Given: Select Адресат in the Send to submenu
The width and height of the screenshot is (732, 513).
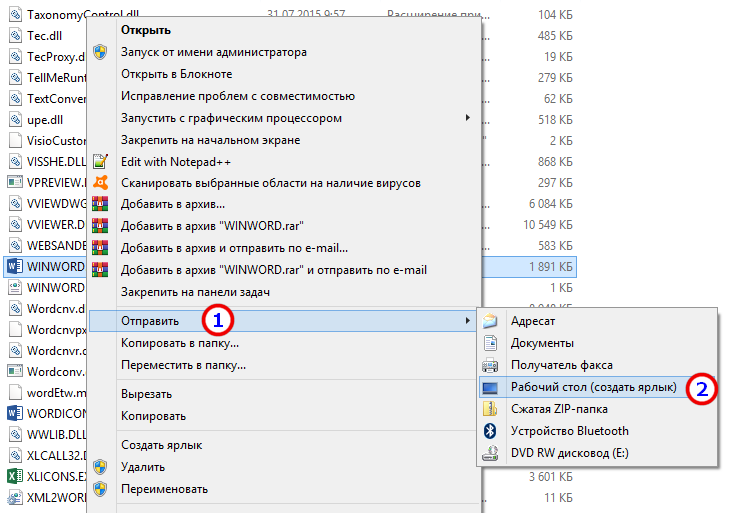Looking at the screenshot, I should [533, 321].
